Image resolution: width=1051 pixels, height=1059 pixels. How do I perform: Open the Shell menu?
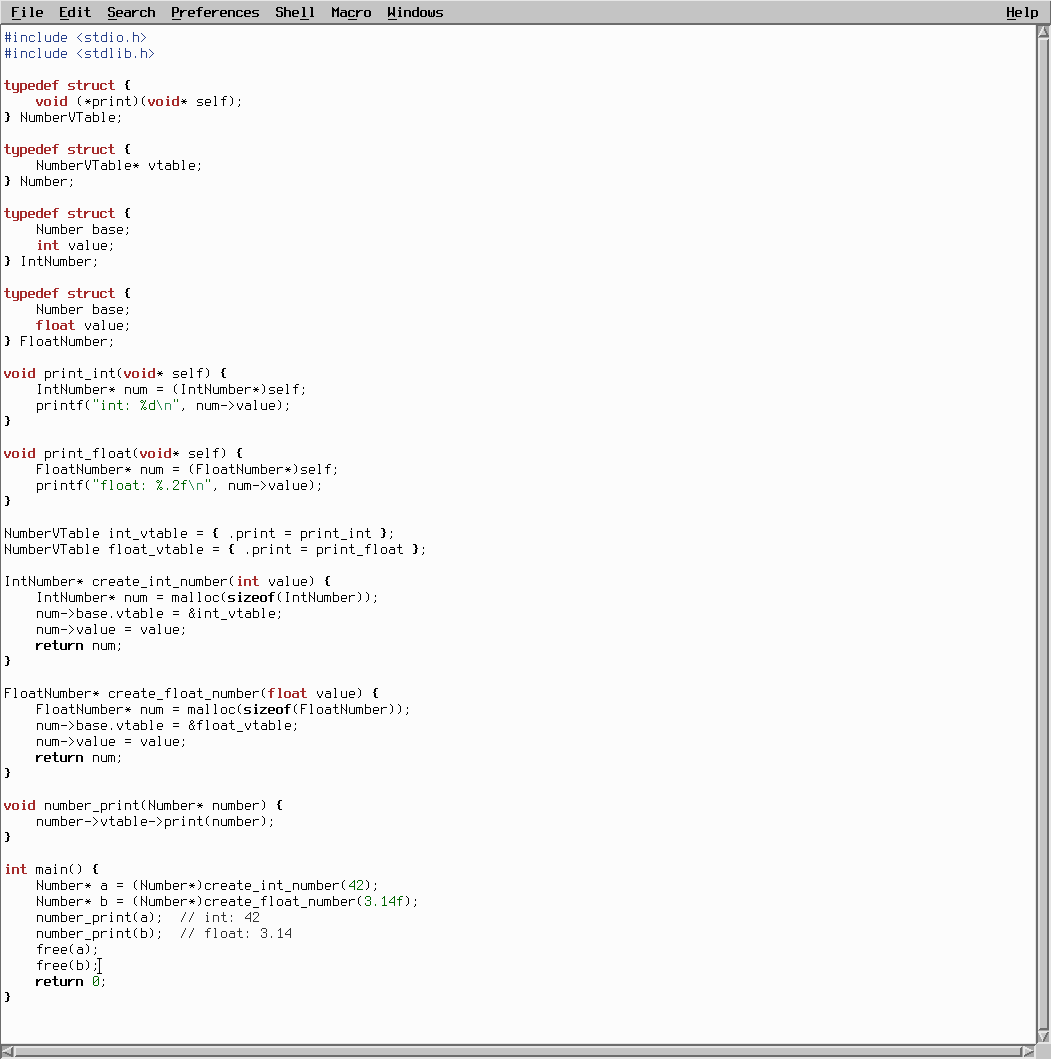295,12
